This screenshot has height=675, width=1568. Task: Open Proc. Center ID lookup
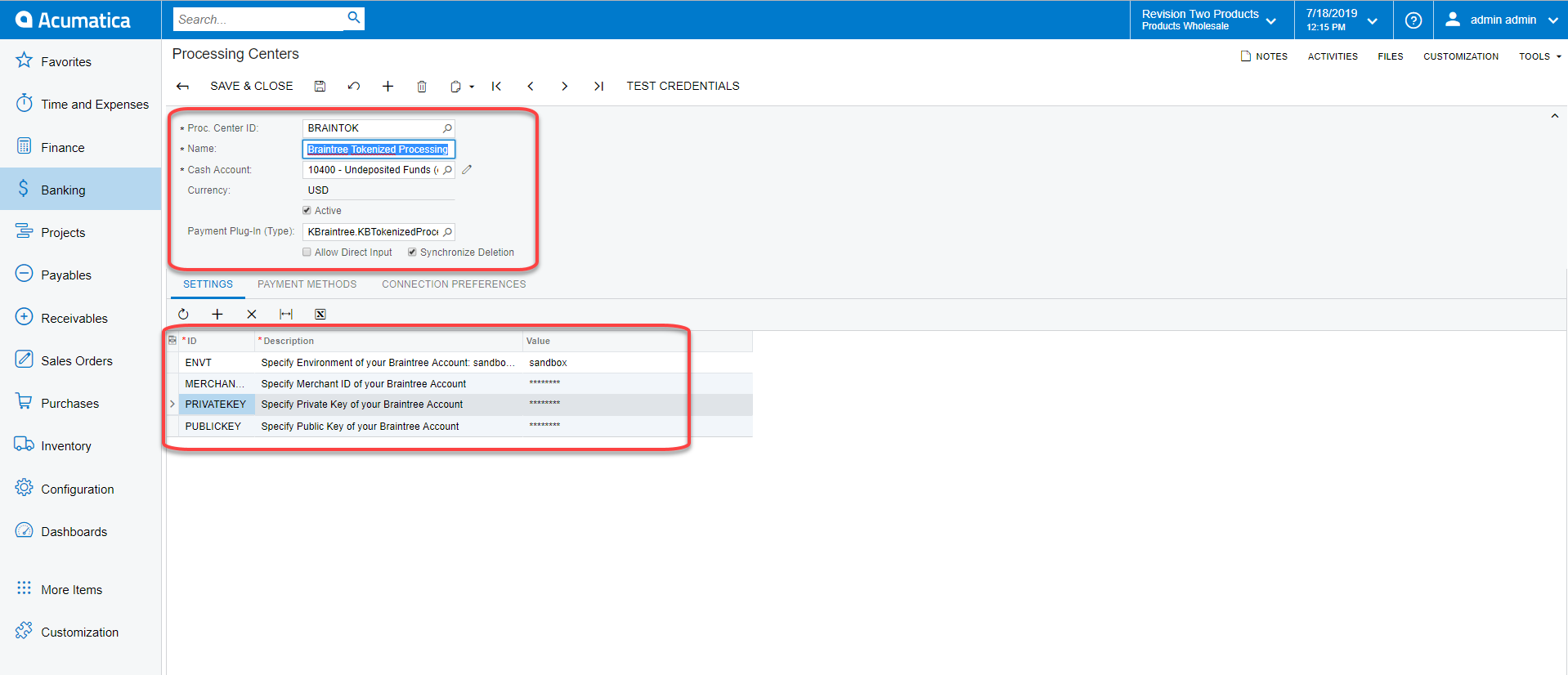tap(447, 128)
